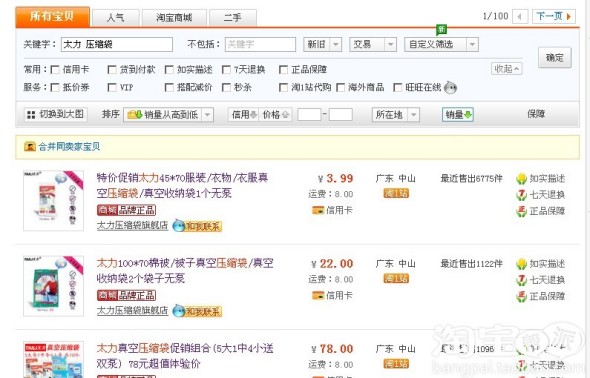Open thumbnail of 3.99 yuan vacuum bag
The image size is (590, 378).
[x=53, y=200]
